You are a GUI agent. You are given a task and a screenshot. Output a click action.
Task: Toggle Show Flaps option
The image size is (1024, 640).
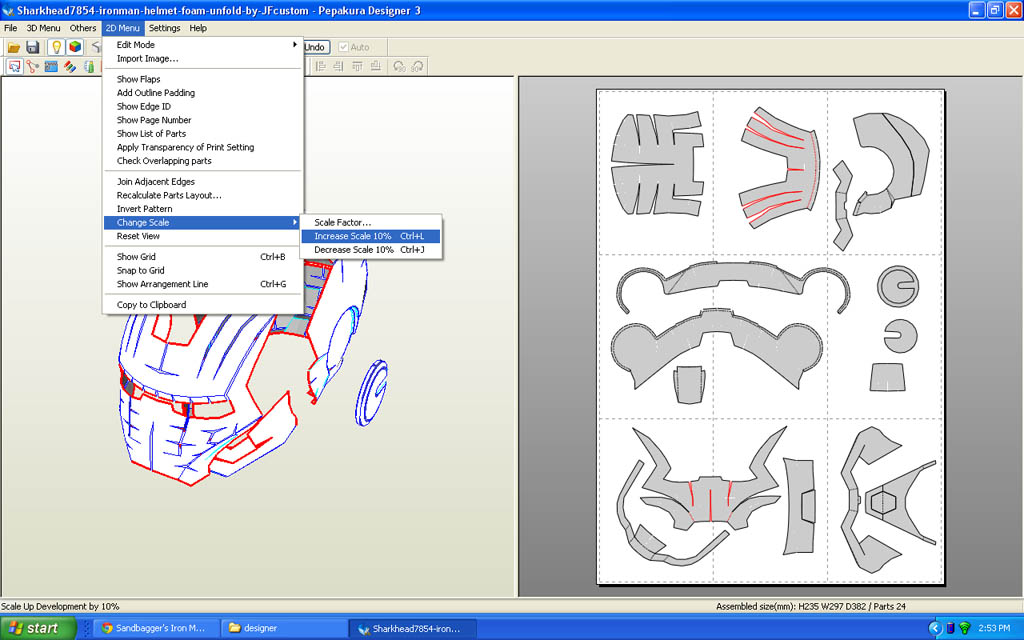coord(203,79)
